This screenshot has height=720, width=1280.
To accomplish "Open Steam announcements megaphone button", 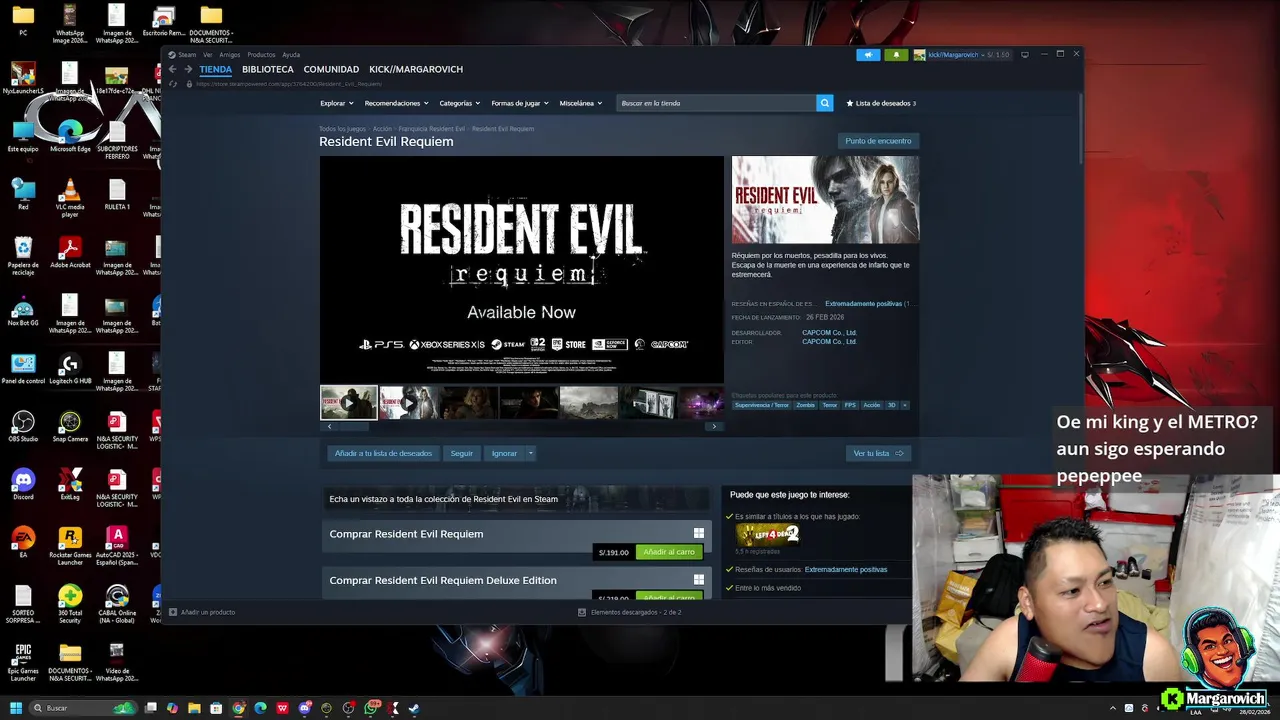I will 868,55.
